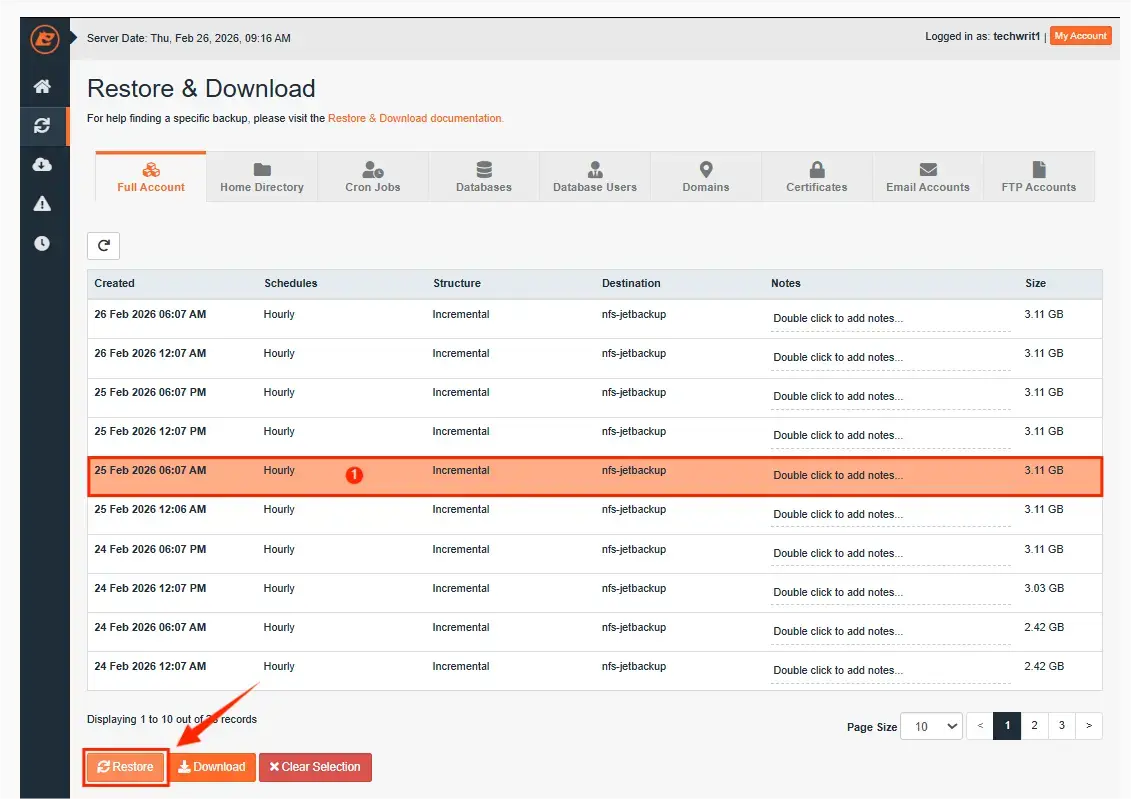Open the Certificates tab

tap(817, 177)
